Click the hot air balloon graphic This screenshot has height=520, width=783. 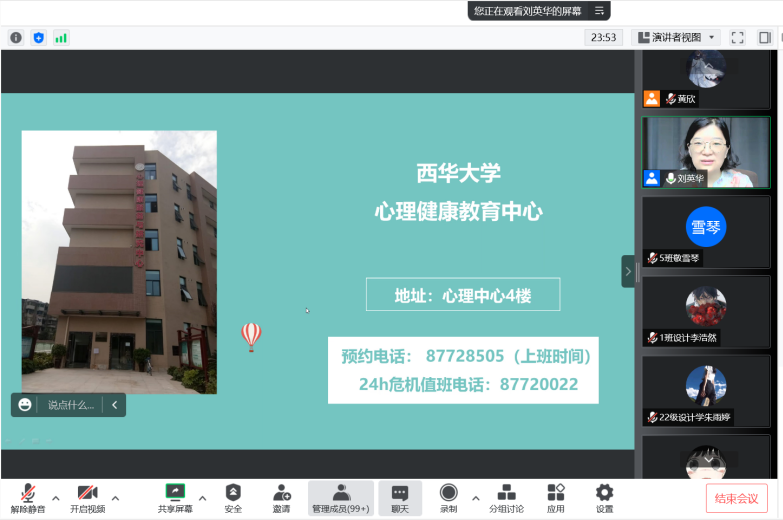coord(251,337)
